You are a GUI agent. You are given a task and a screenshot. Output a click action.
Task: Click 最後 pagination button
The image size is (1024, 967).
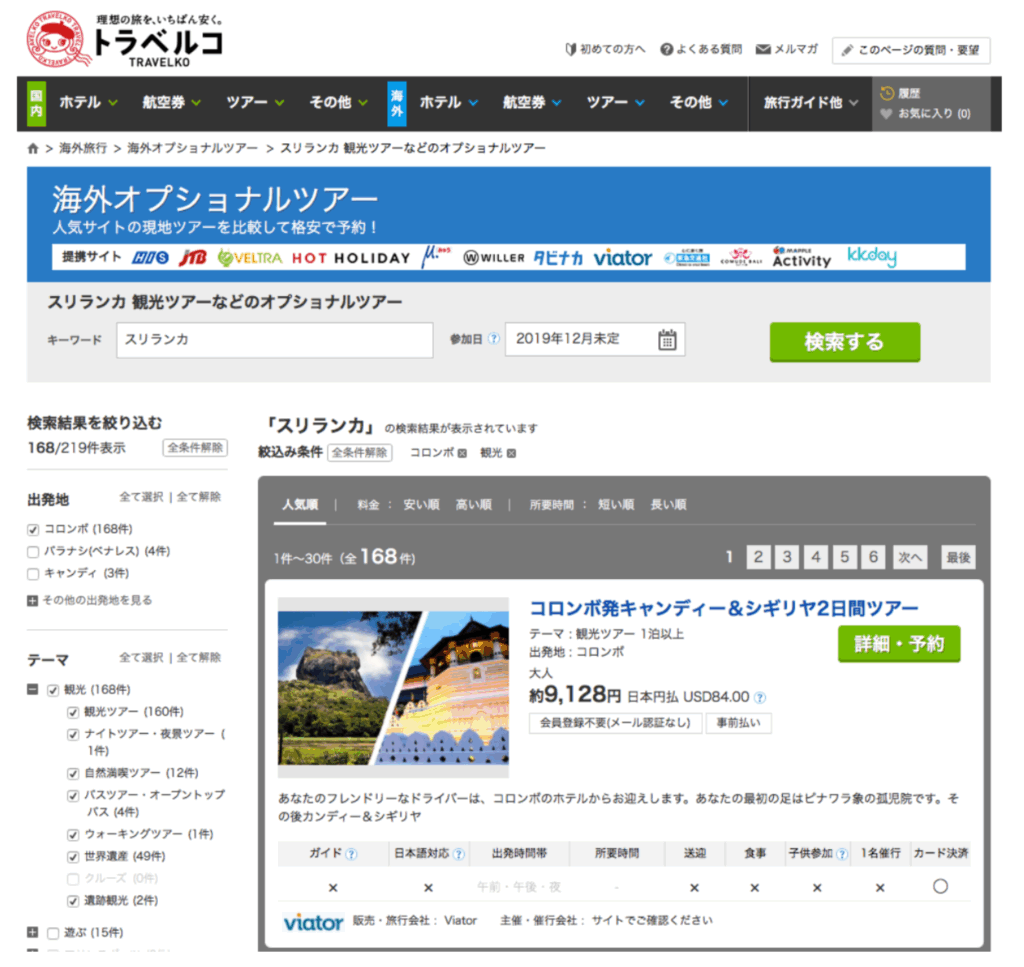point(958,558)
